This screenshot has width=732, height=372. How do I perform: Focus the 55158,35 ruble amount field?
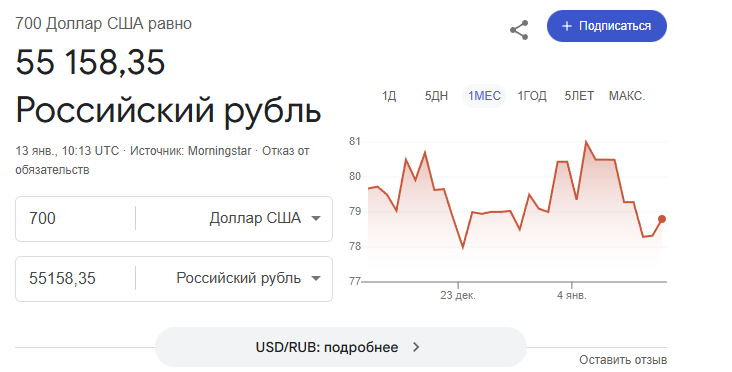[x=75, y=279]
